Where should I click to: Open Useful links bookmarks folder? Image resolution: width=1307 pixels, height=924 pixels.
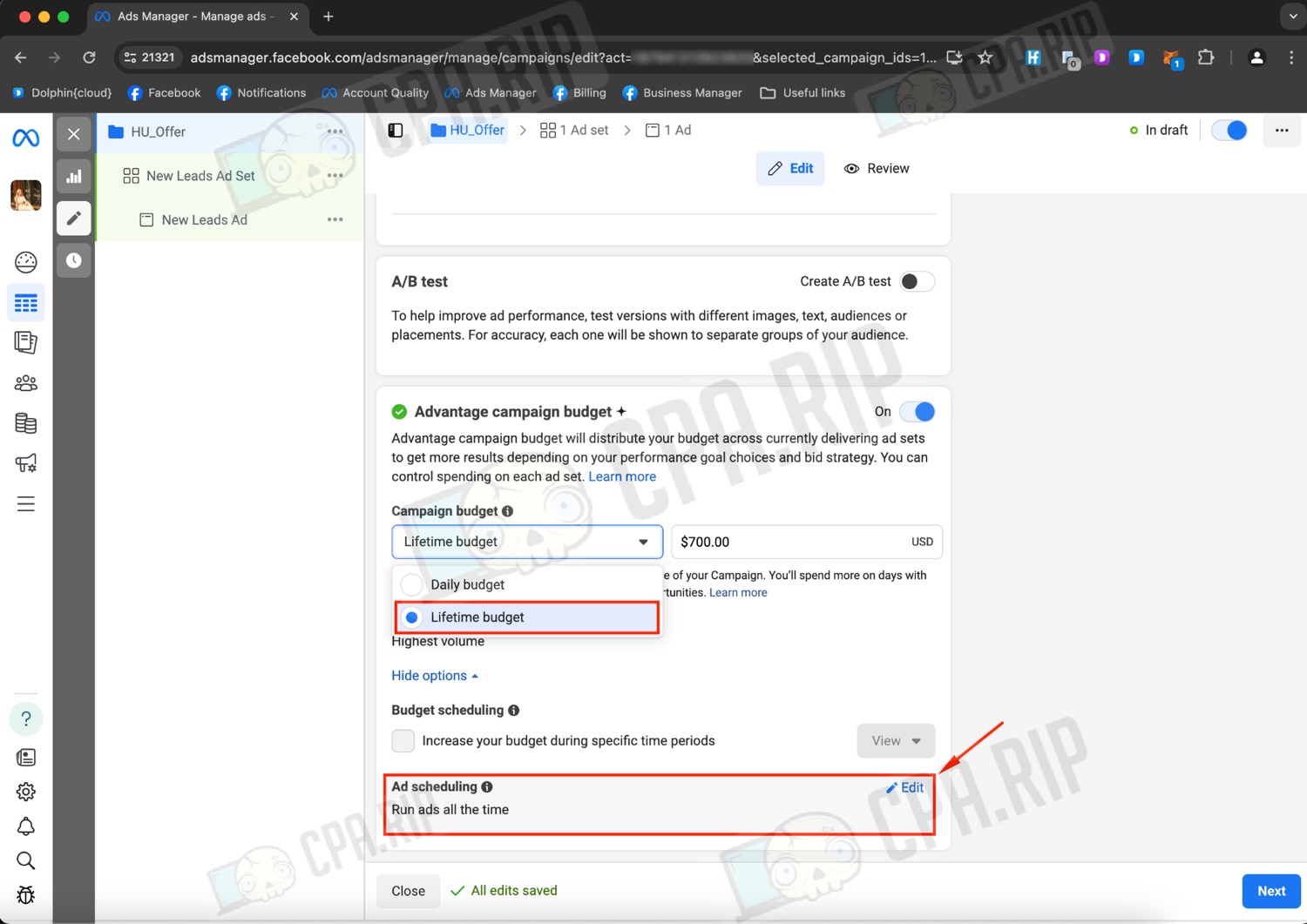click(802, 93)
